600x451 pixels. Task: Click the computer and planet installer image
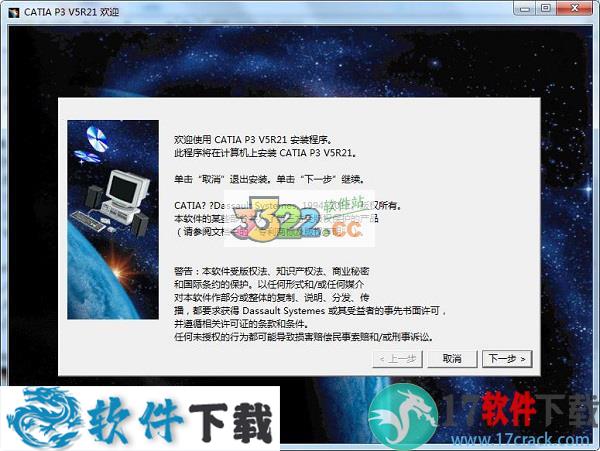[x=113, y=220]
